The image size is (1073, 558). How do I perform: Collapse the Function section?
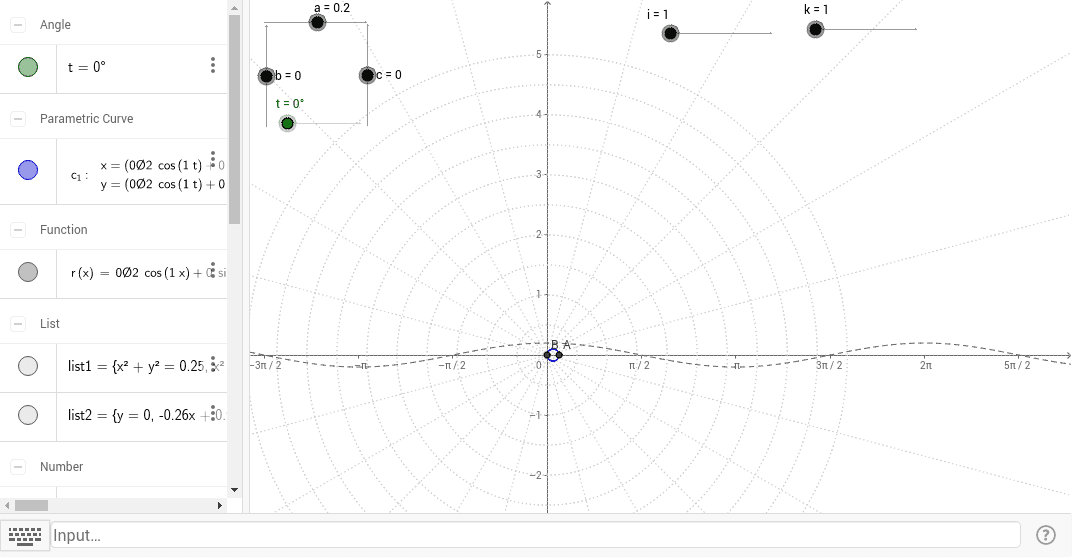(18, 229)
